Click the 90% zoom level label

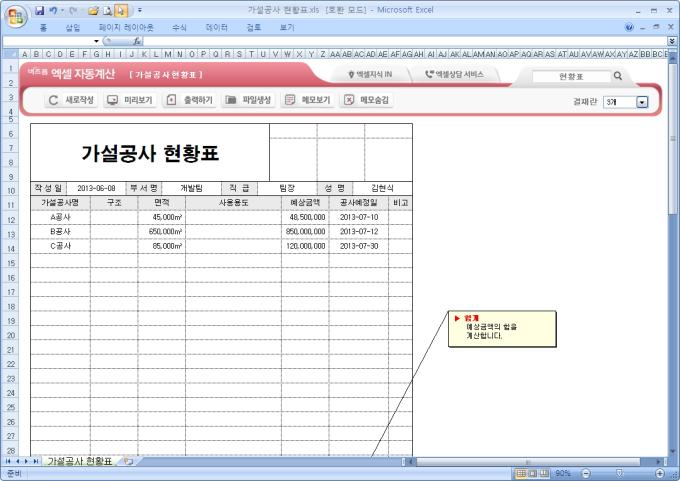click(x=562, y=473)
